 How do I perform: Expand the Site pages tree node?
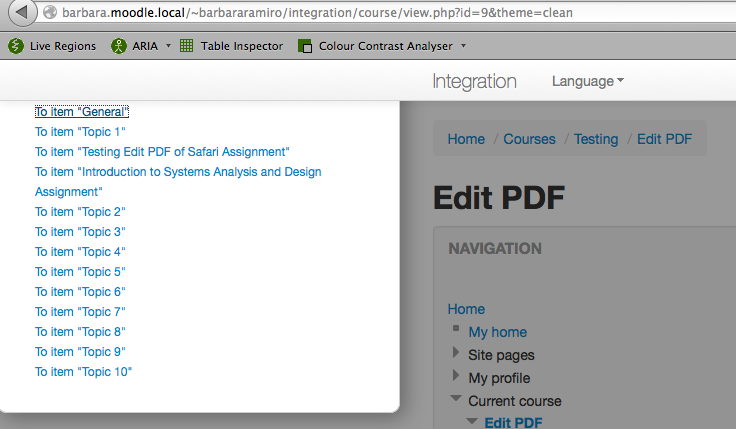pyautogui.click(x=455, y=352)
